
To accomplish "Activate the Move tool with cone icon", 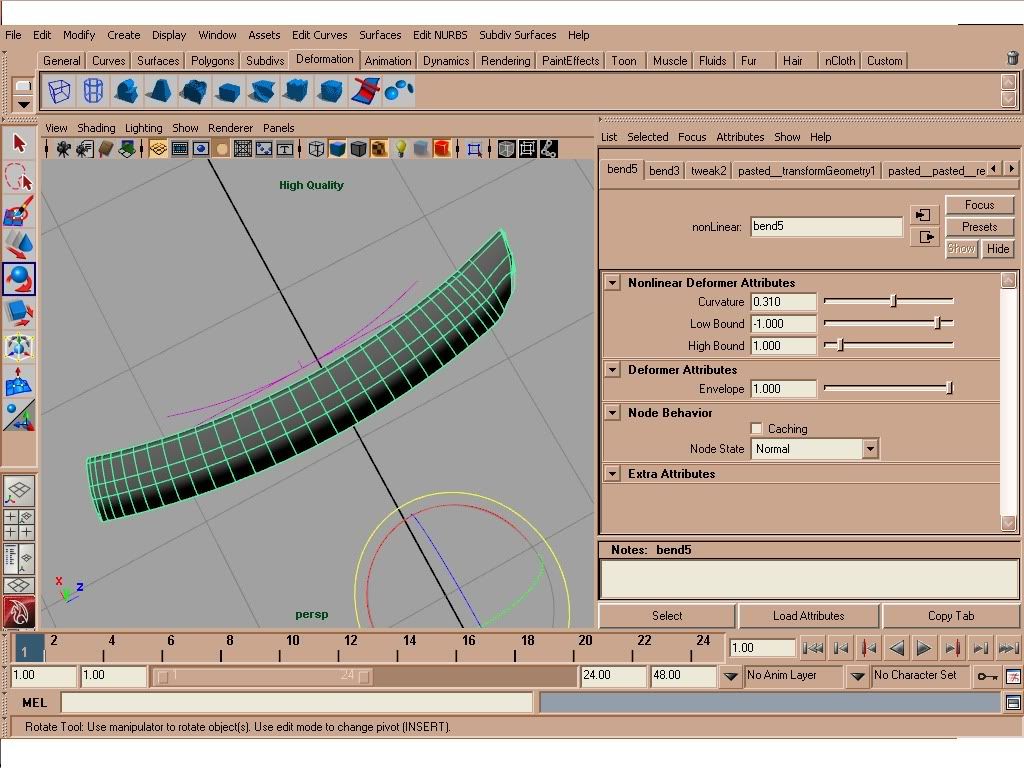I will pyautogui.click(x=19, y=244).
